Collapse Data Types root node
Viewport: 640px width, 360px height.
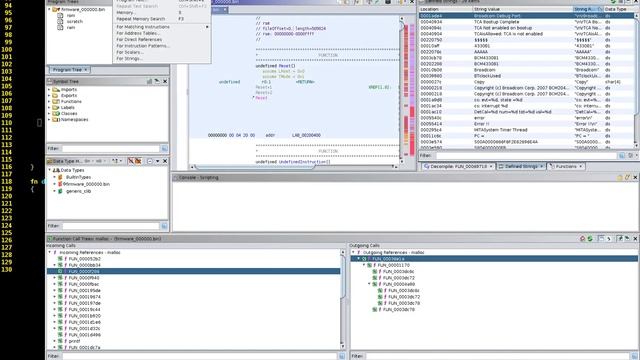(50, 170)
